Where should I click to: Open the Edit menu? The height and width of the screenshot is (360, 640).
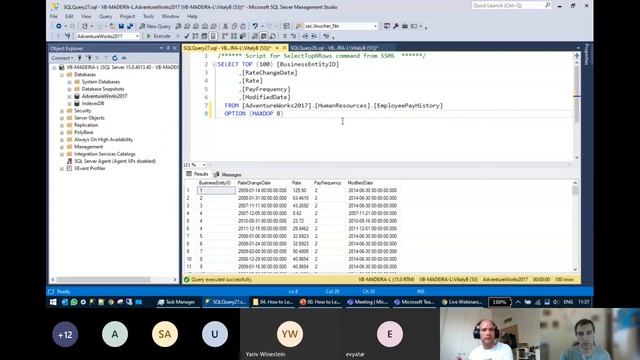coord(69,16)
